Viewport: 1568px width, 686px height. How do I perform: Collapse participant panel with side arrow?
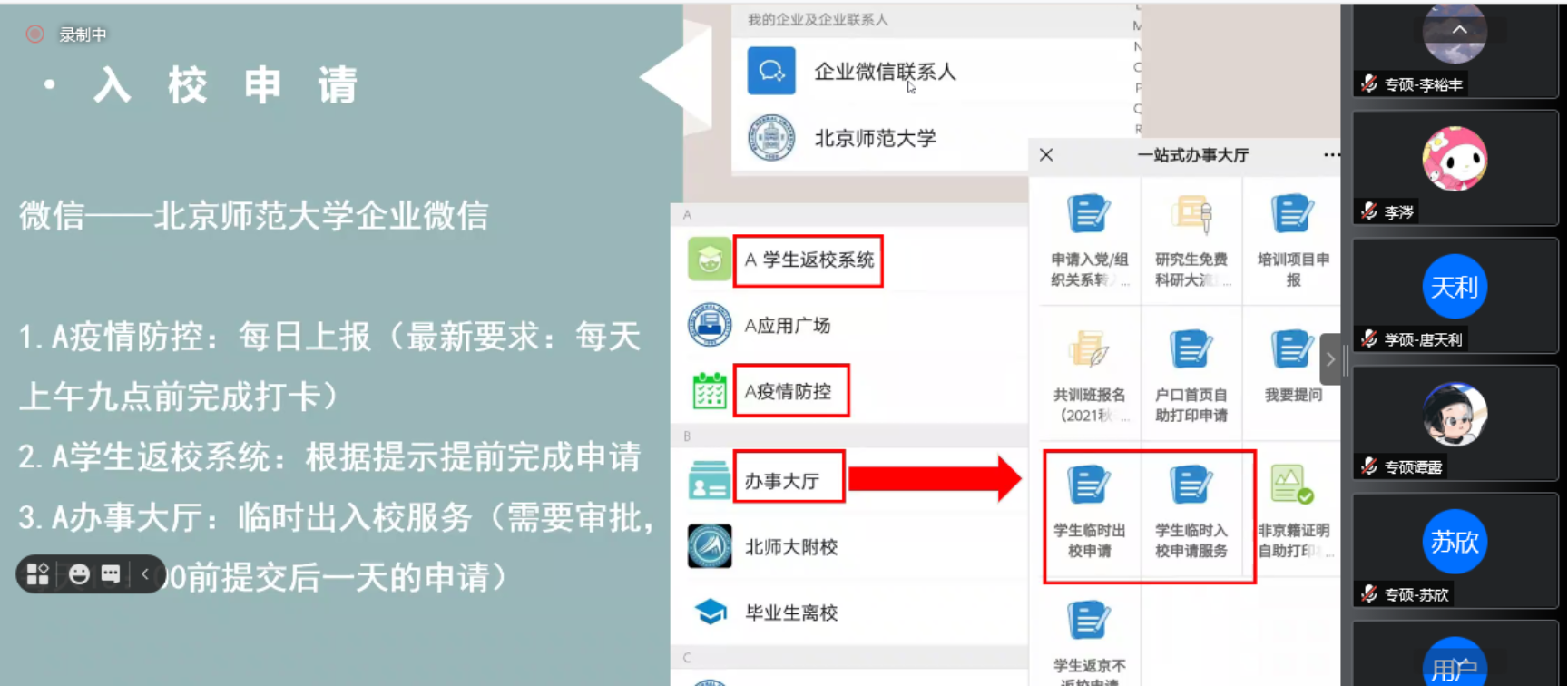(1330, 359)
